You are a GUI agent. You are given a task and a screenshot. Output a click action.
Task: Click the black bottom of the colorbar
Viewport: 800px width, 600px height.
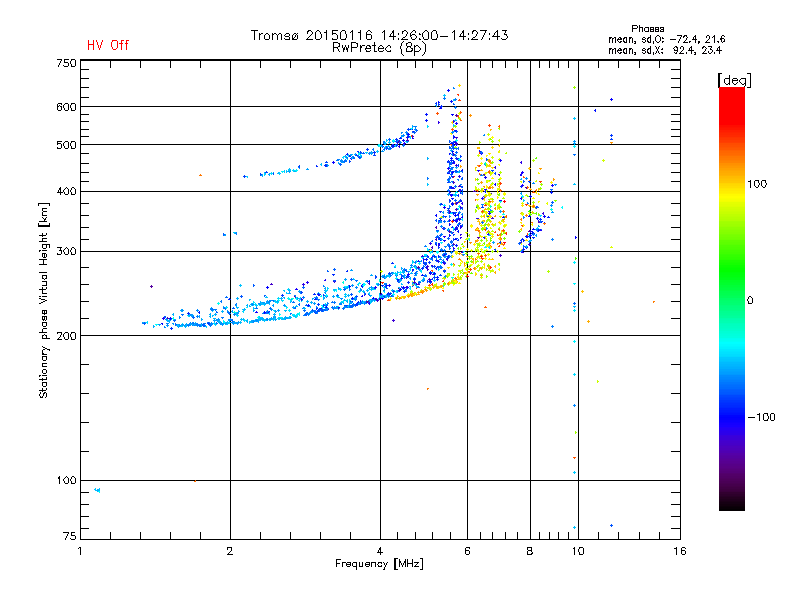[732, 503]
